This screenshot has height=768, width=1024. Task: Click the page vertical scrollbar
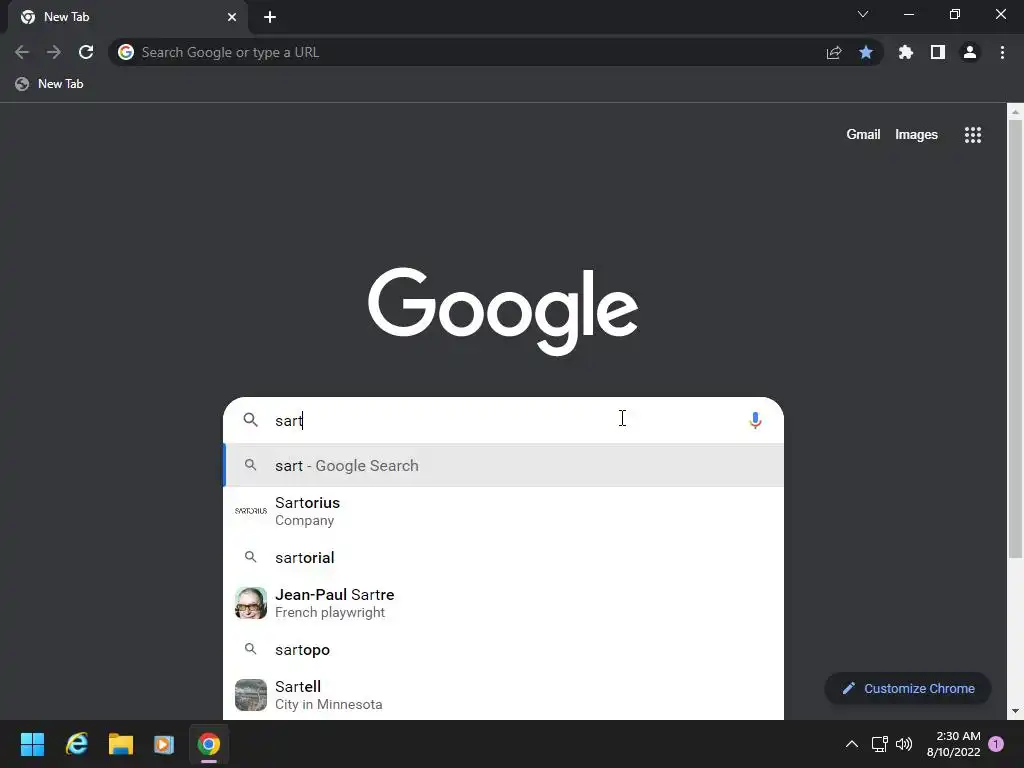[1015, 340]
